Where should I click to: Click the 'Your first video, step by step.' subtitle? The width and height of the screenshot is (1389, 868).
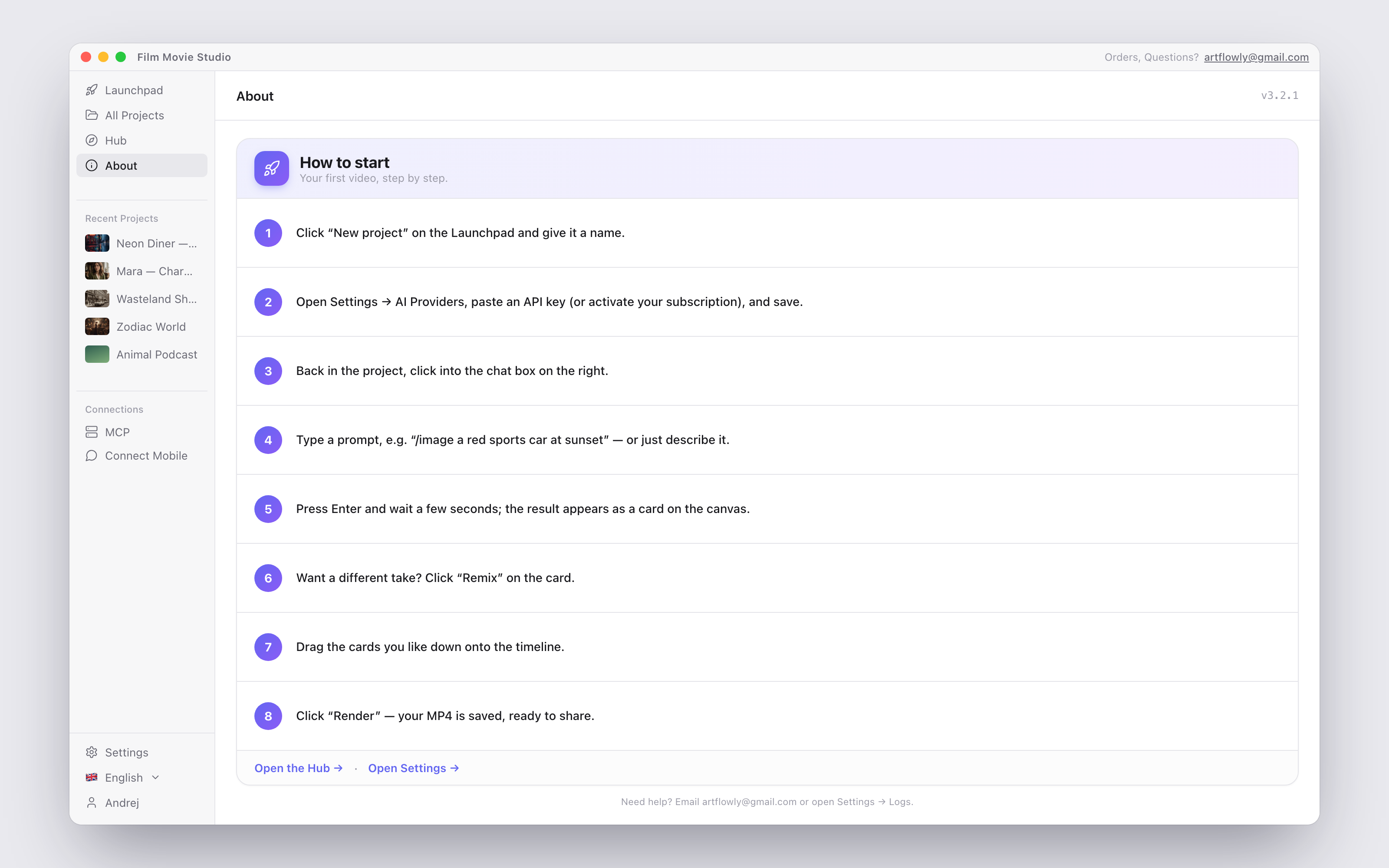[374, 178]
